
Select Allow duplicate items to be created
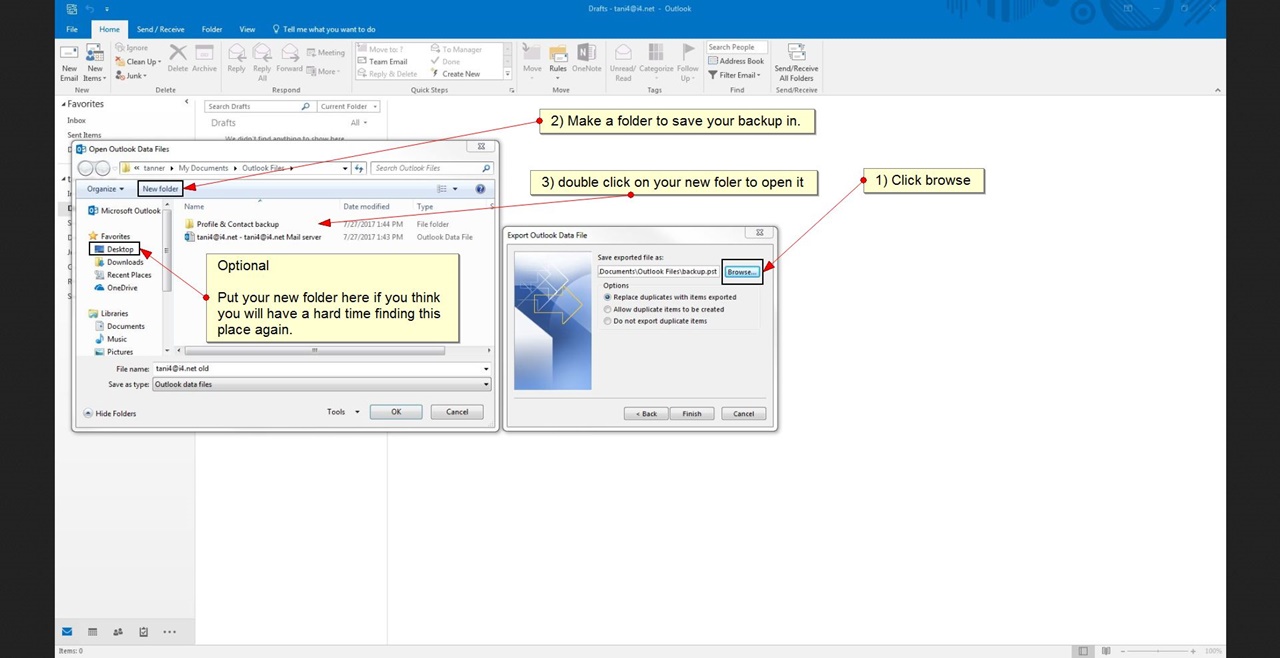tap(607, 309)
